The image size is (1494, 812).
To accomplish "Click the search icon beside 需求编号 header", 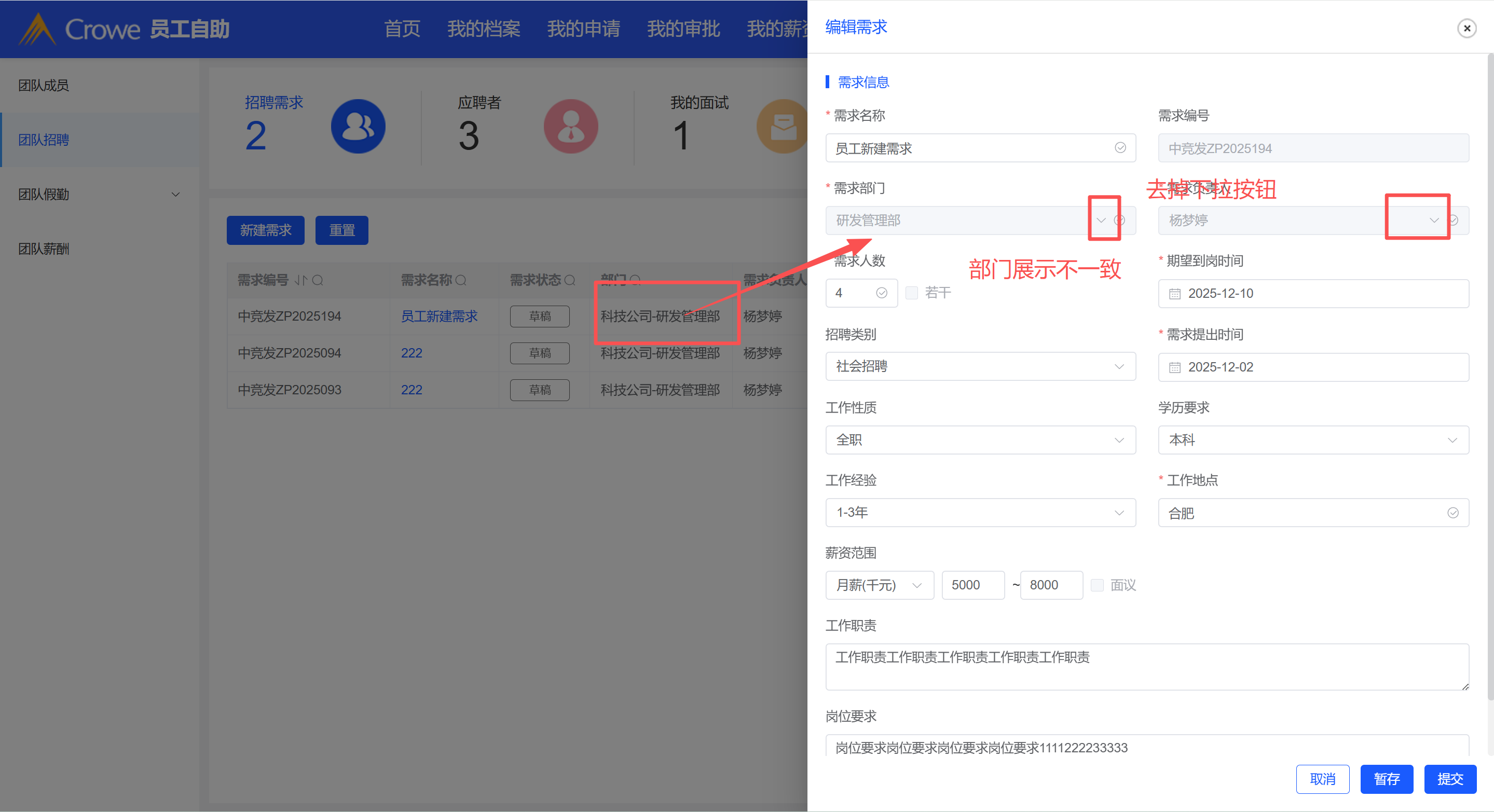I will point(317,281).
